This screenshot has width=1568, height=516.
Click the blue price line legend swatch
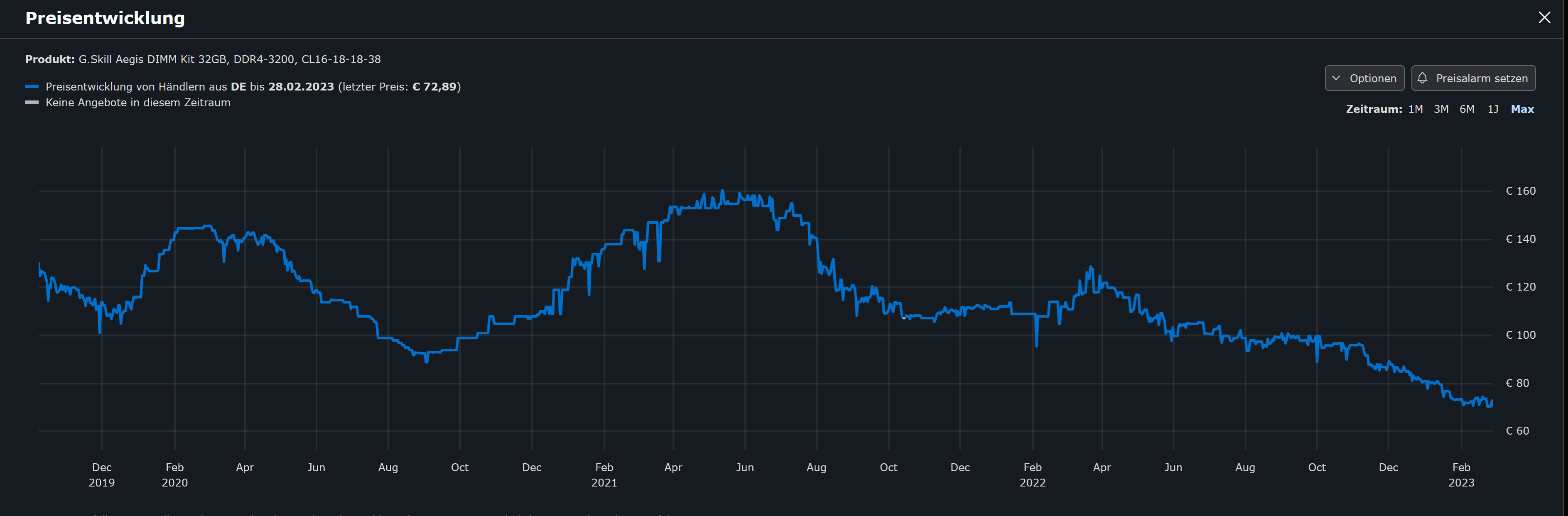click(32, 87)
